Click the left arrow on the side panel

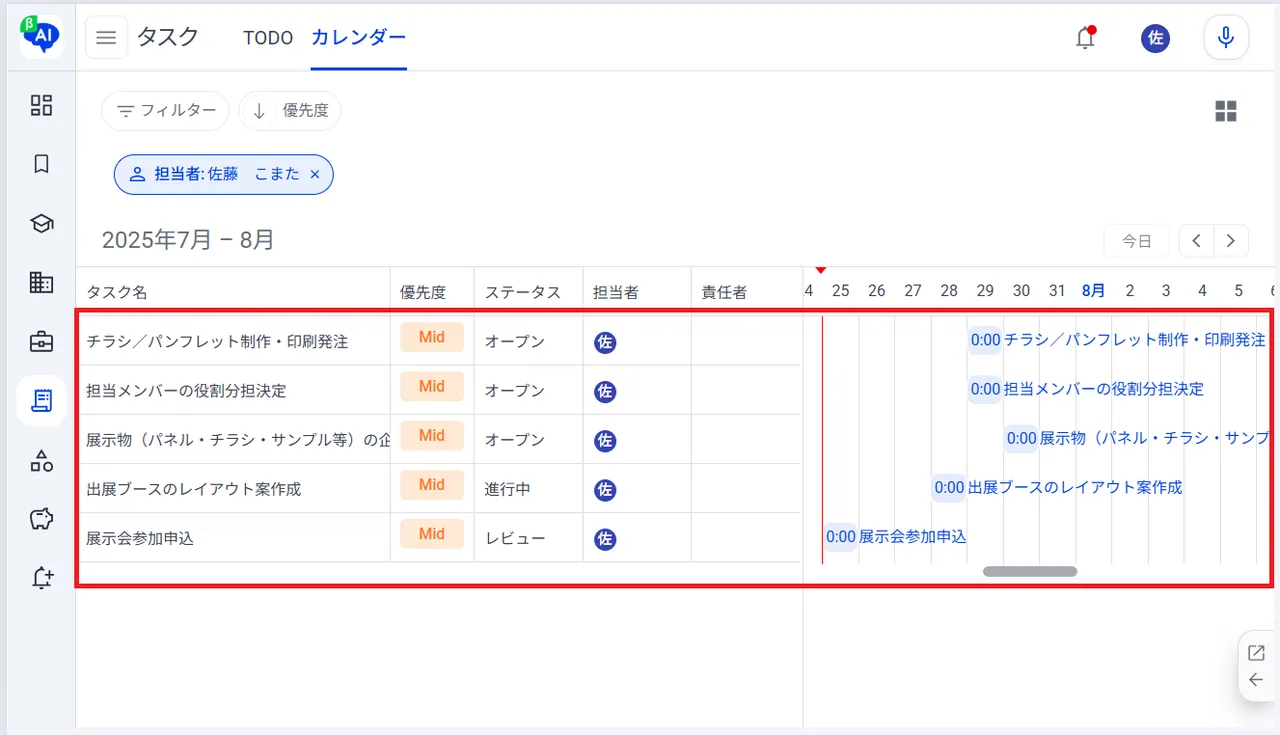point(1256,680)
